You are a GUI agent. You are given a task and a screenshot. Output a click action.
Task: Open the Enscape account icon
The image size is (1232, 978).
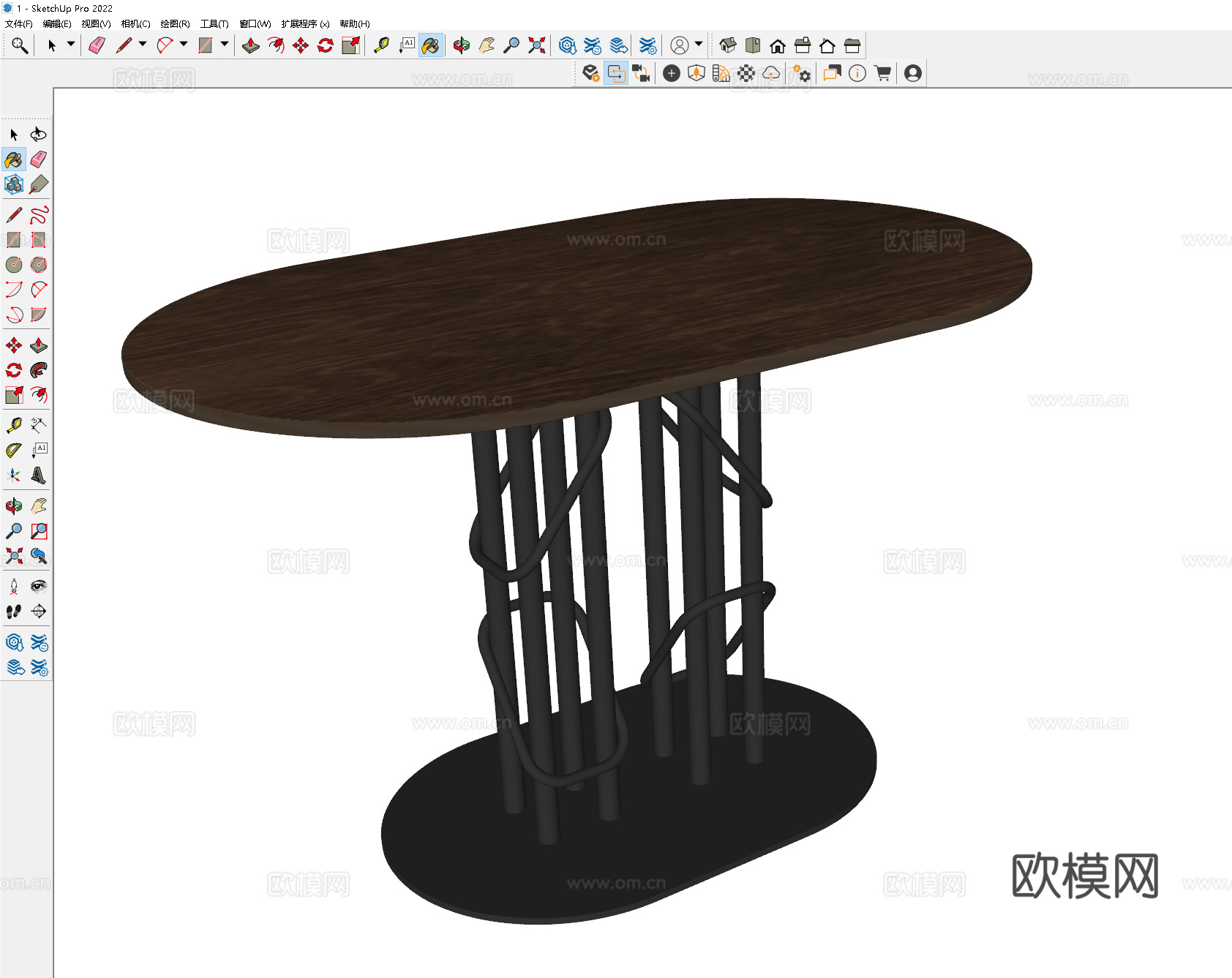coord(913,73)
